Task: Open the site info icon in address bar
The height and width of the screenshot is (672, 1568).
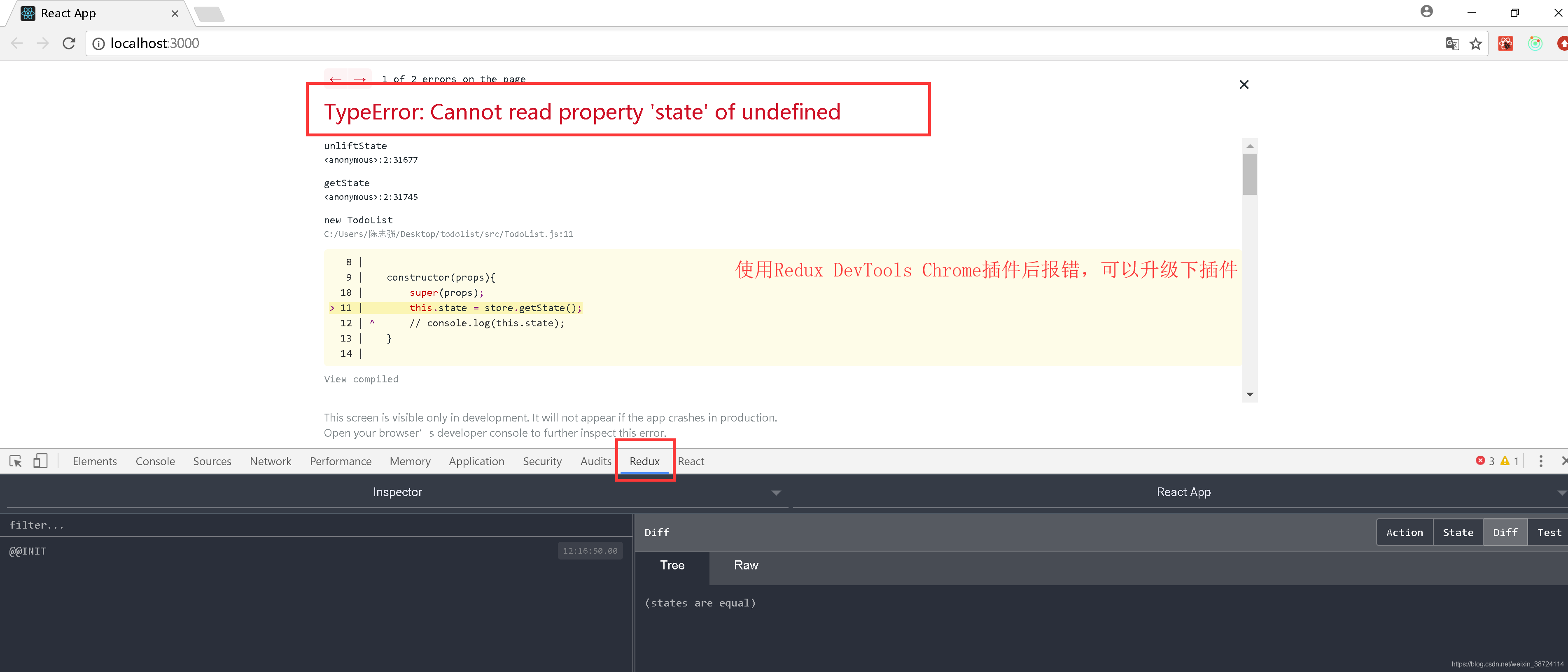Action: (98, 44)
